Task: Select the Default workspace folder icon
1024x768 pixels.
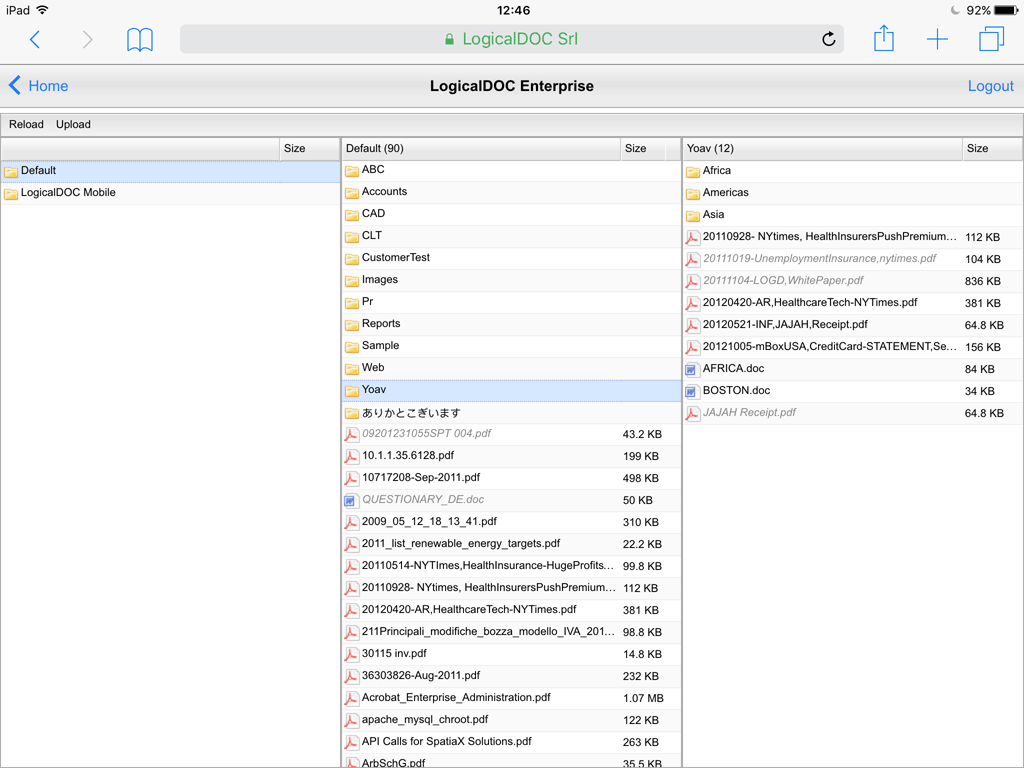Action: click(x=11, y=172)
